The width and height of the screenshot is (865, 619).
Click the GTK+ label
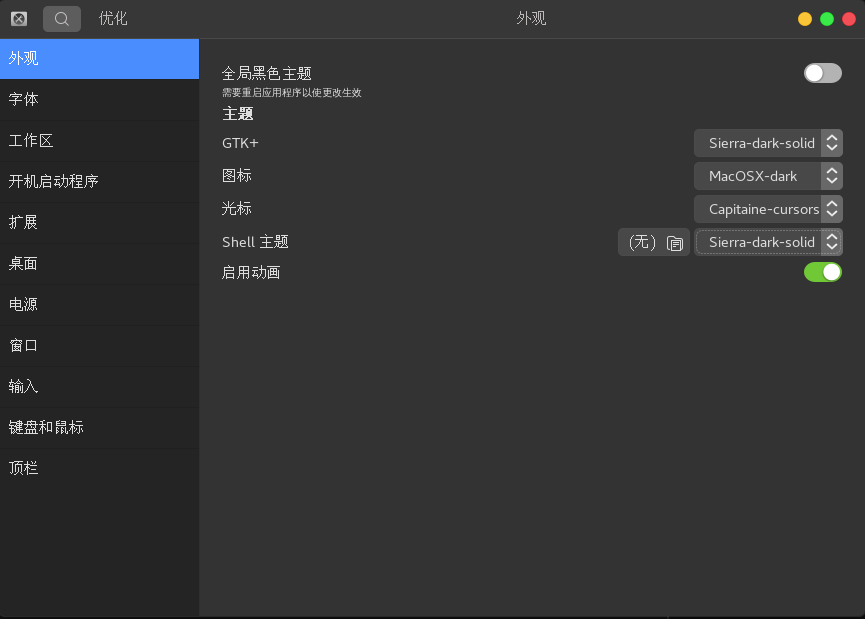(240, 143)
